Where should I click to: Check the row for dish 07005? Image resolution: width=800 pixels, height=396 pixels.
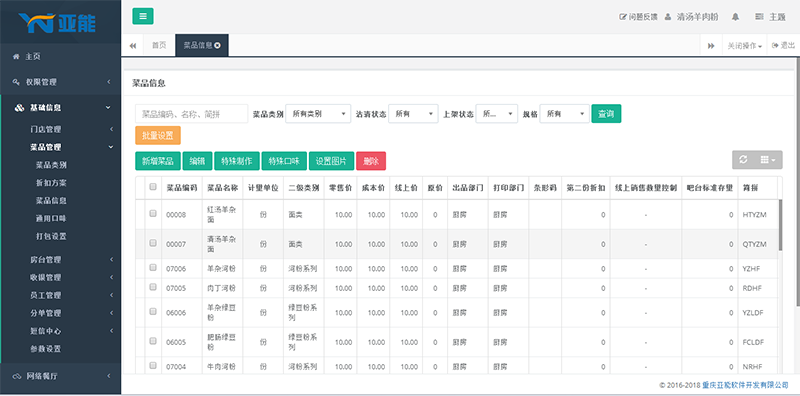point(153,287)
